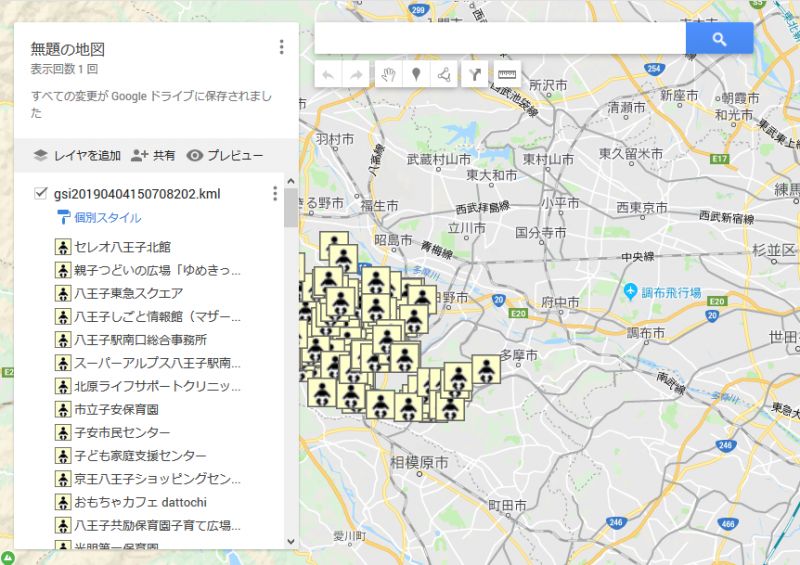Click the 無題の地図 map title

tap(68, 49)
